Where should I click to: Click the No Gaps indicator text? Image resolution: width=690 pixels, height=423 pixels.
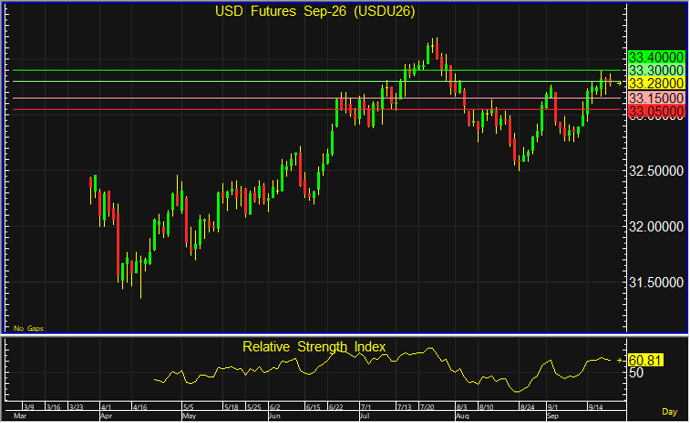(x=28, y=328)
